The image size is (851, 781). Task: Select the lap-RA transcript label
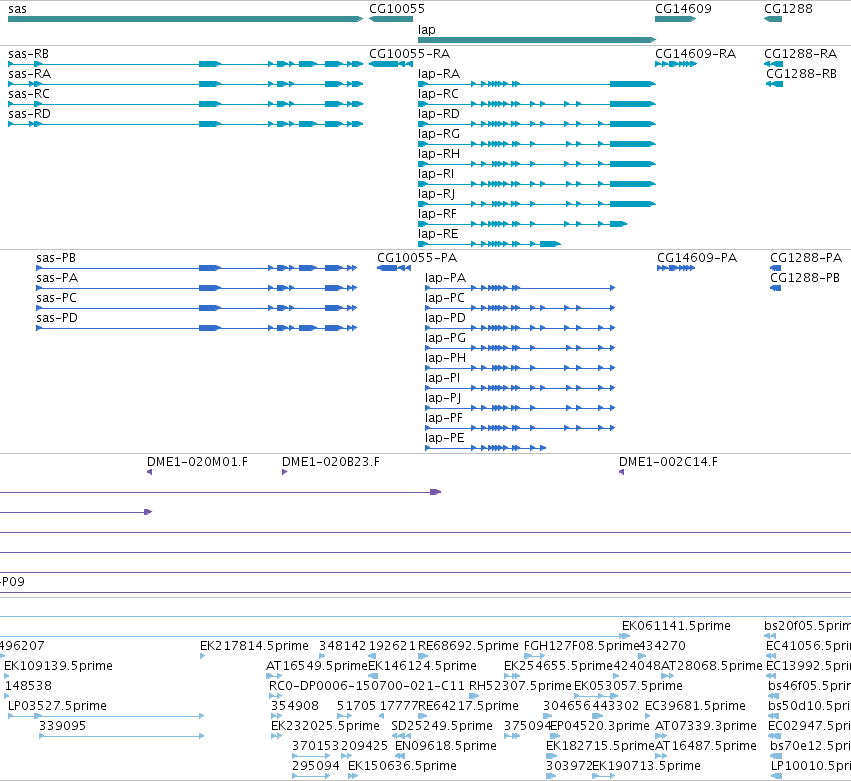(439, 74)
